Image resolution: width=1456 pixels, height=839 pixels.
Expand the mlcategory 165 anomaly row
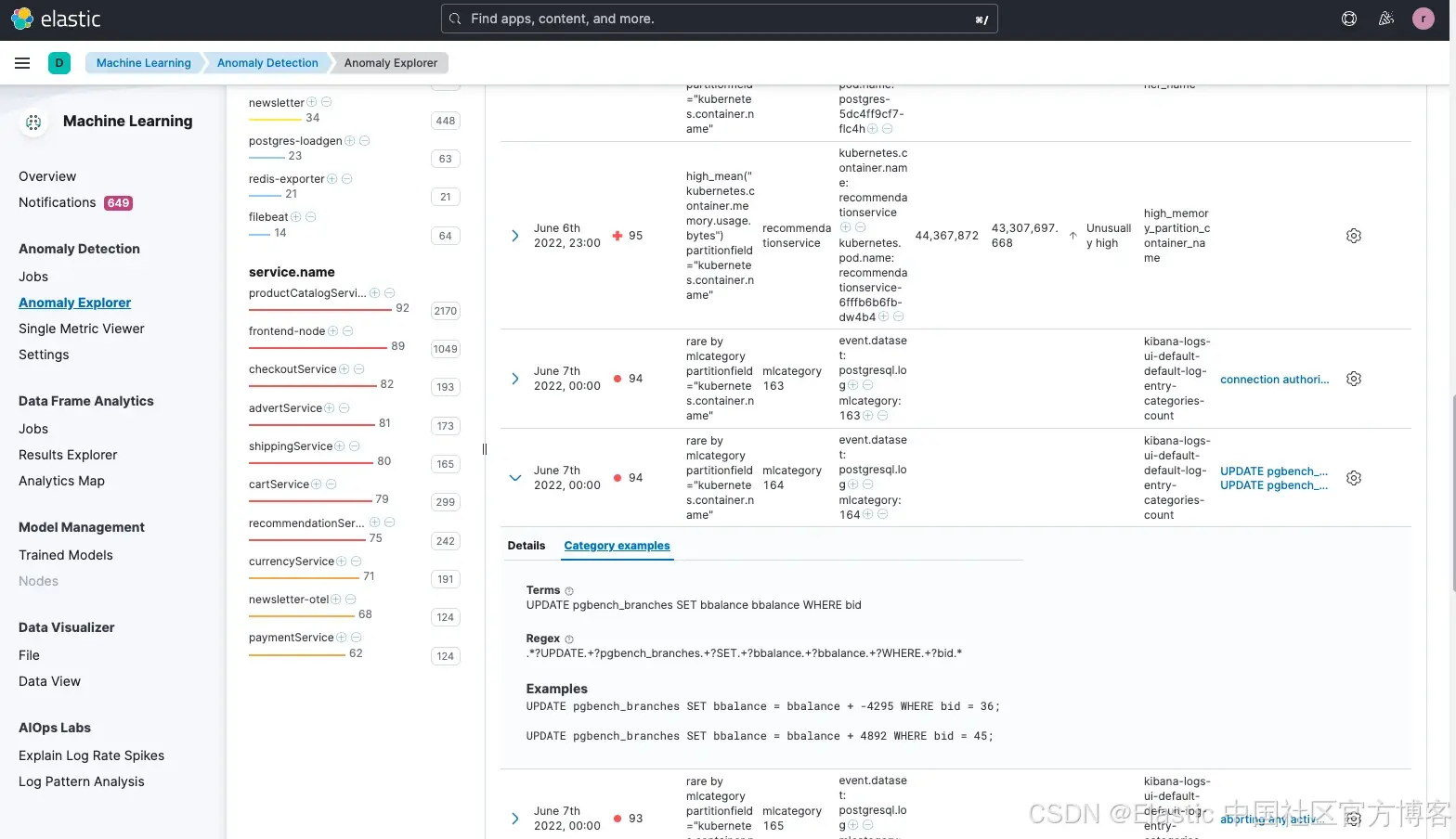(x=515, y=819)
